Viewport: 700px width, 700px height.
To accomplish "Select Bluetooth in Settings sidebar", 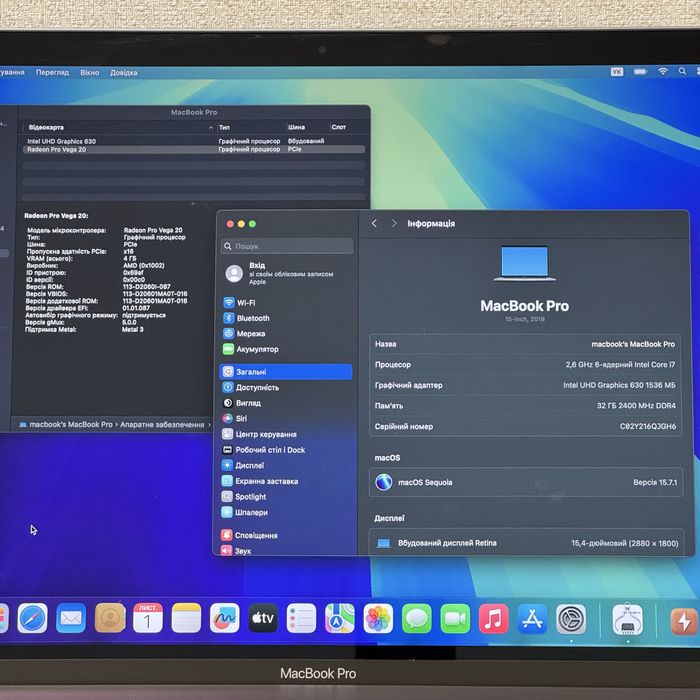I will 286,318.
